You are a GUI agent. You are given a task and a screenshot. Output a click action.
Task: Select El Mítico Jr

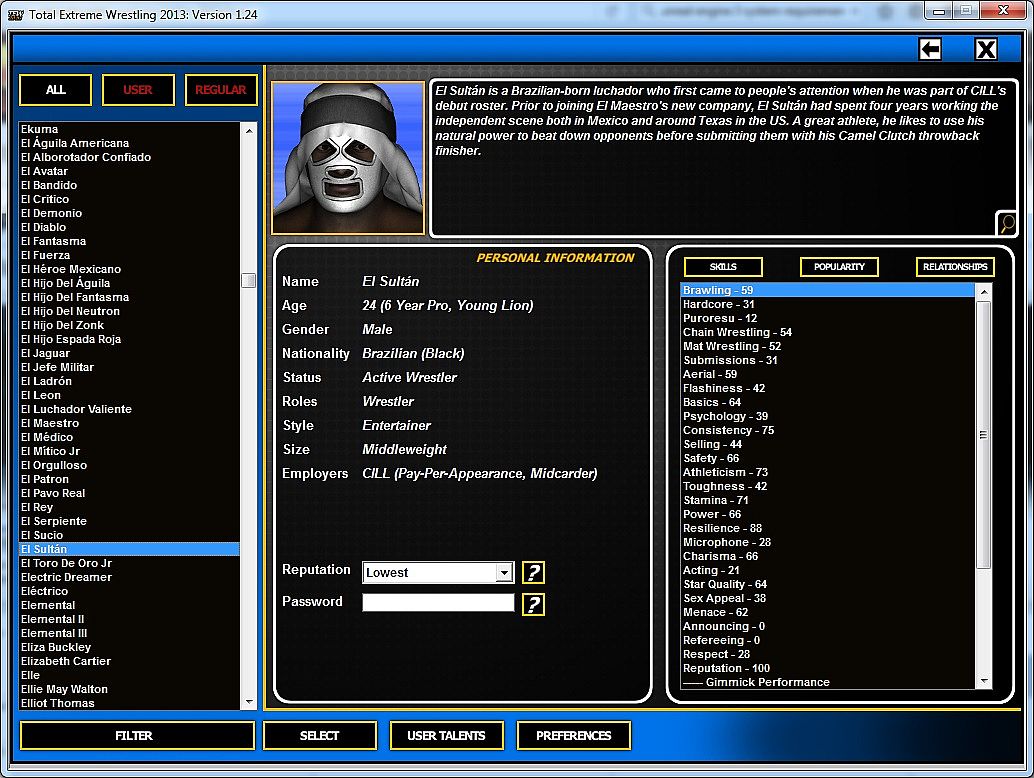[129, 451]
